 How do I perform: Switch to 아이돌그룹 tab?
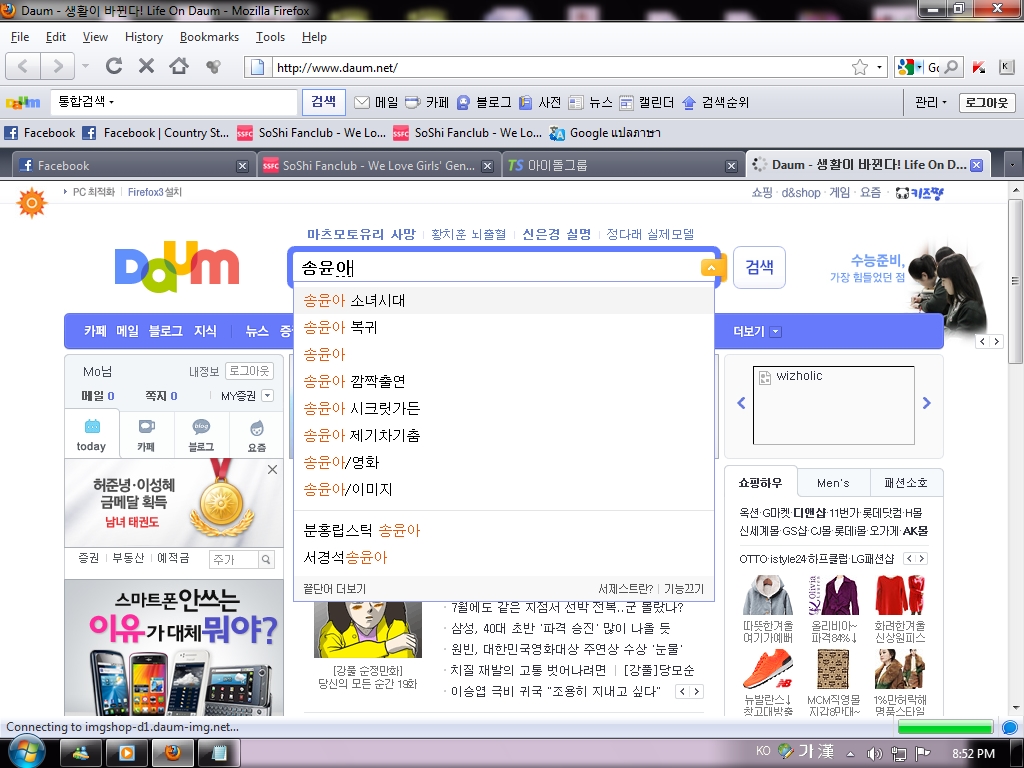(622, 166)
